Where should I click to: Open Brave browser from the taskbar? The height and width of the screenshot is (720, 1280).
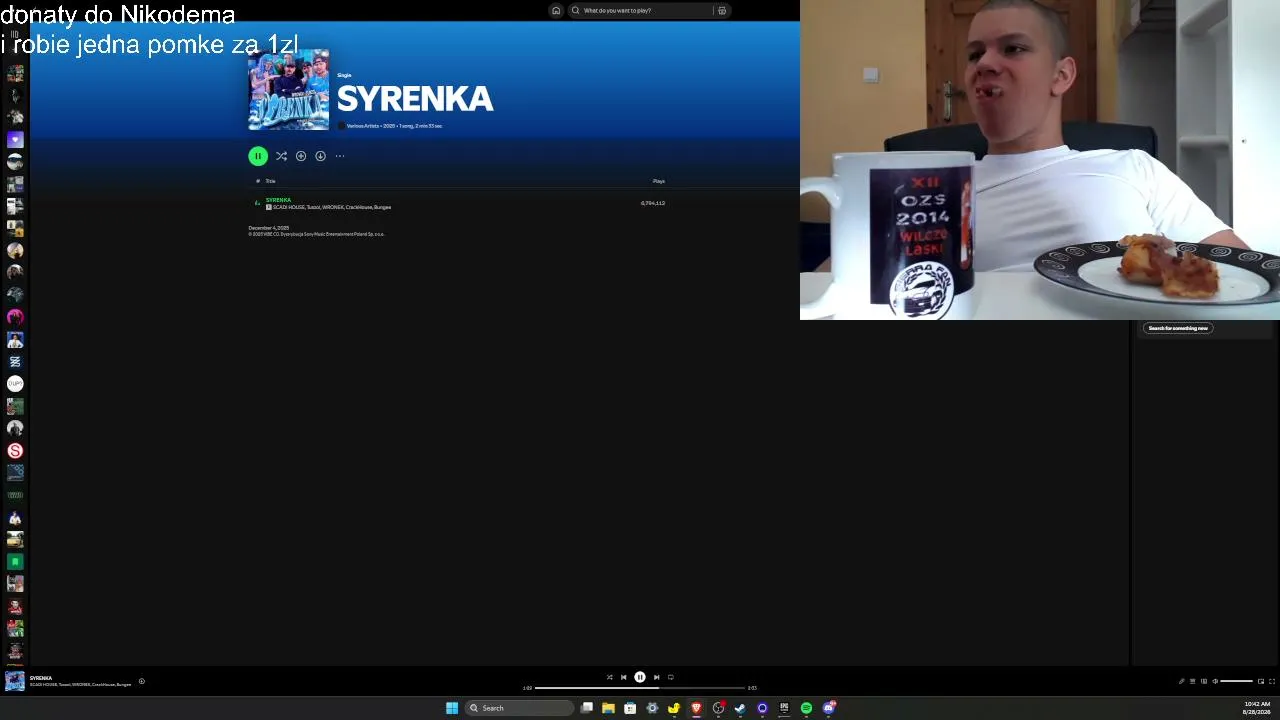point(696,708)
